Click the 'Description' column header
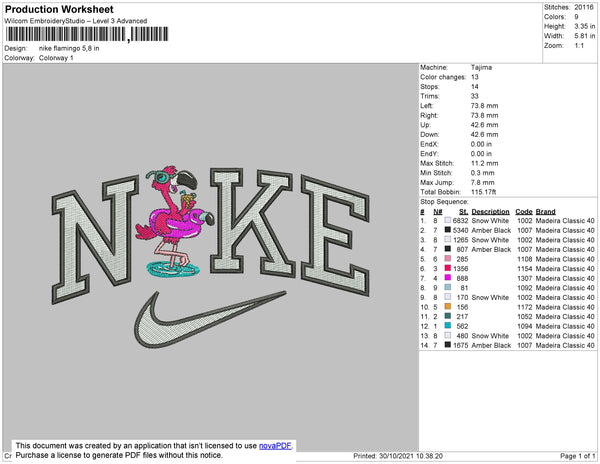Screen dimensions: 600x464 pos(491,212)
